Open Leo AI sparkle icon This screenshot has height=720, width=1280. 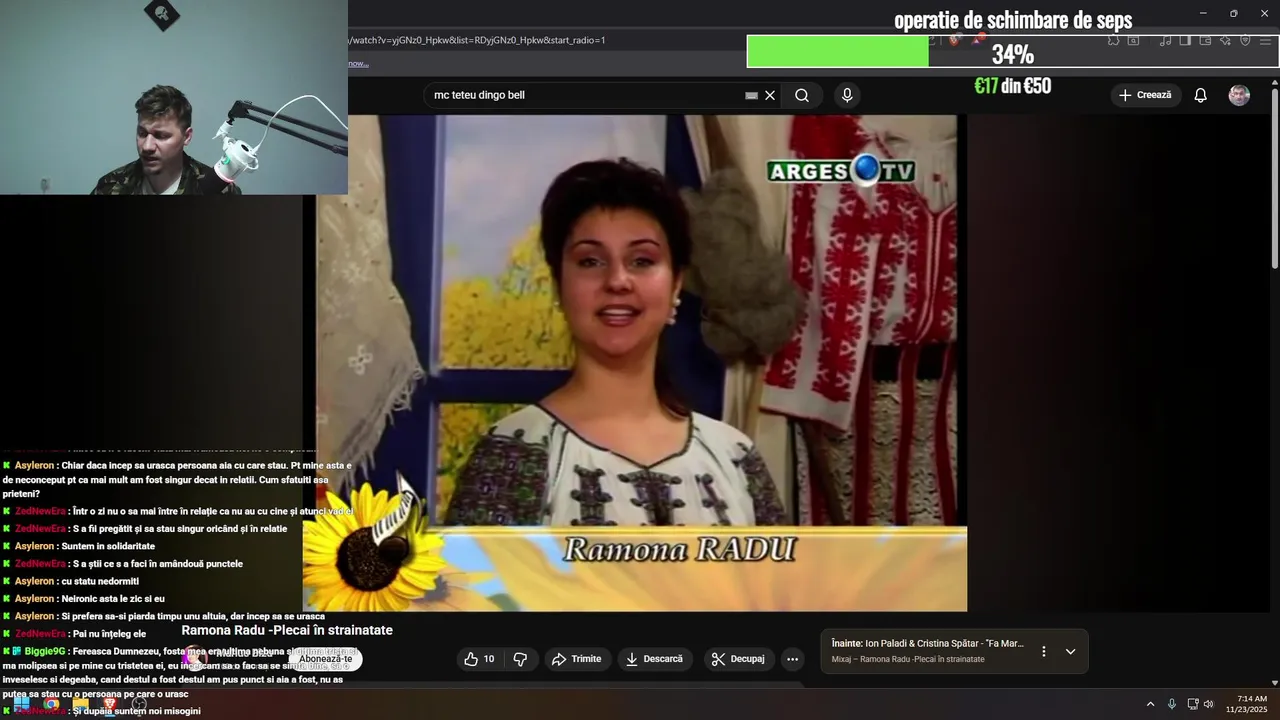click(x=1225, y=40)
